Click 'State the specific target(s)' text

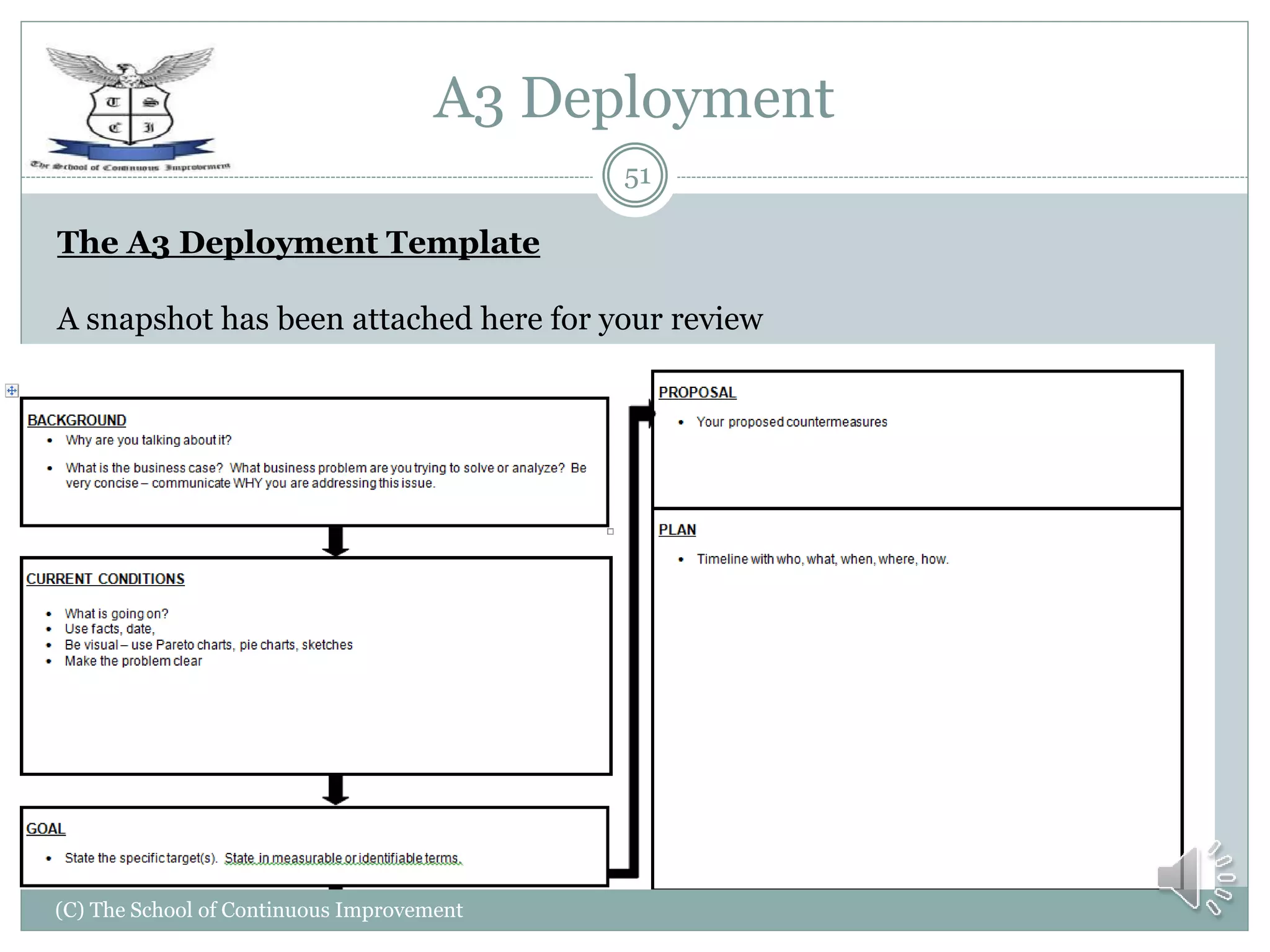pos(141,858)
